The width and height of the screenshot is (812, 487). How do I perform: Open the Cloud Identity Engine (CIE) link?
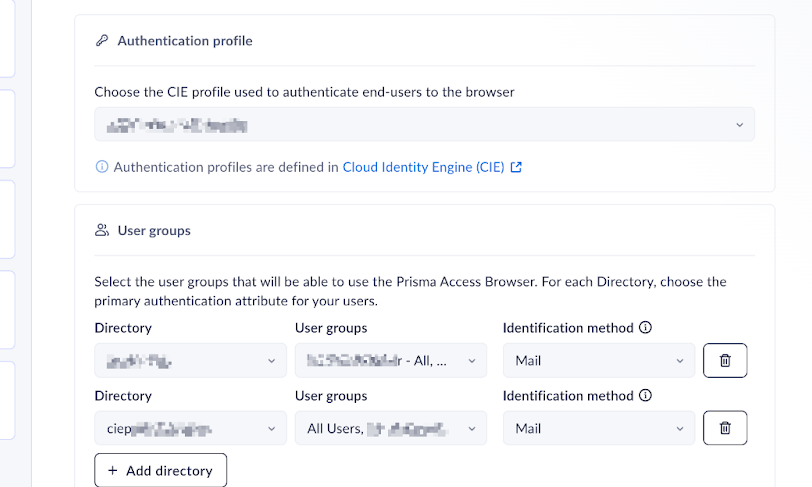pos(423,167)
